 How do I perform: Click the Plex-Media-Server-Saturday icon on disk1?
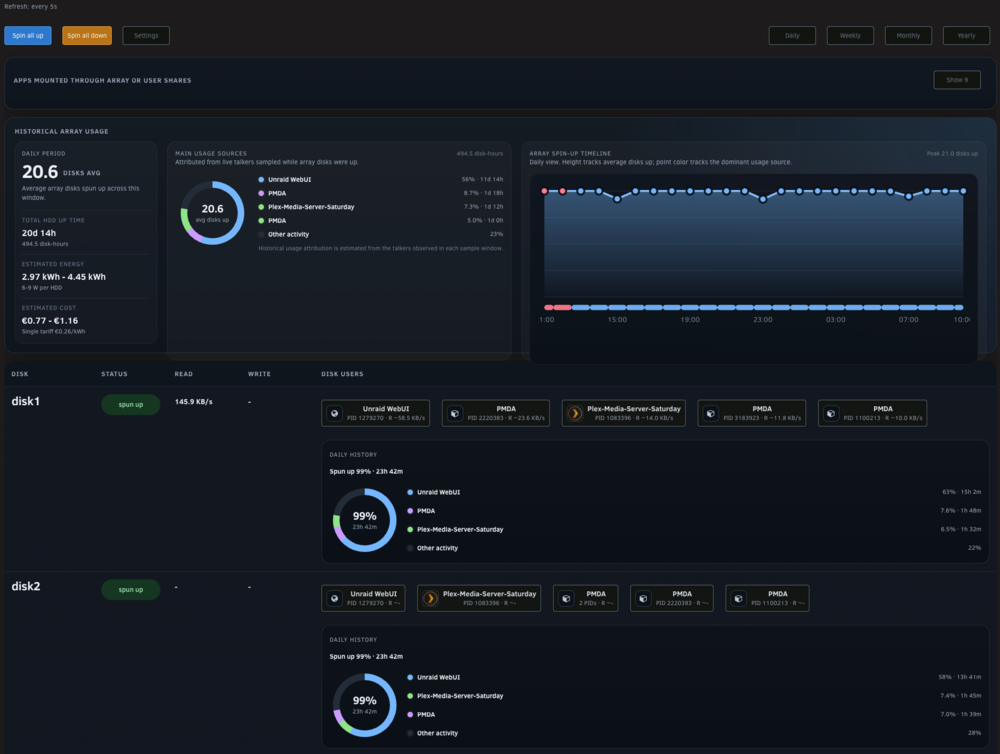pyautogui.click(x=575, y=413)
